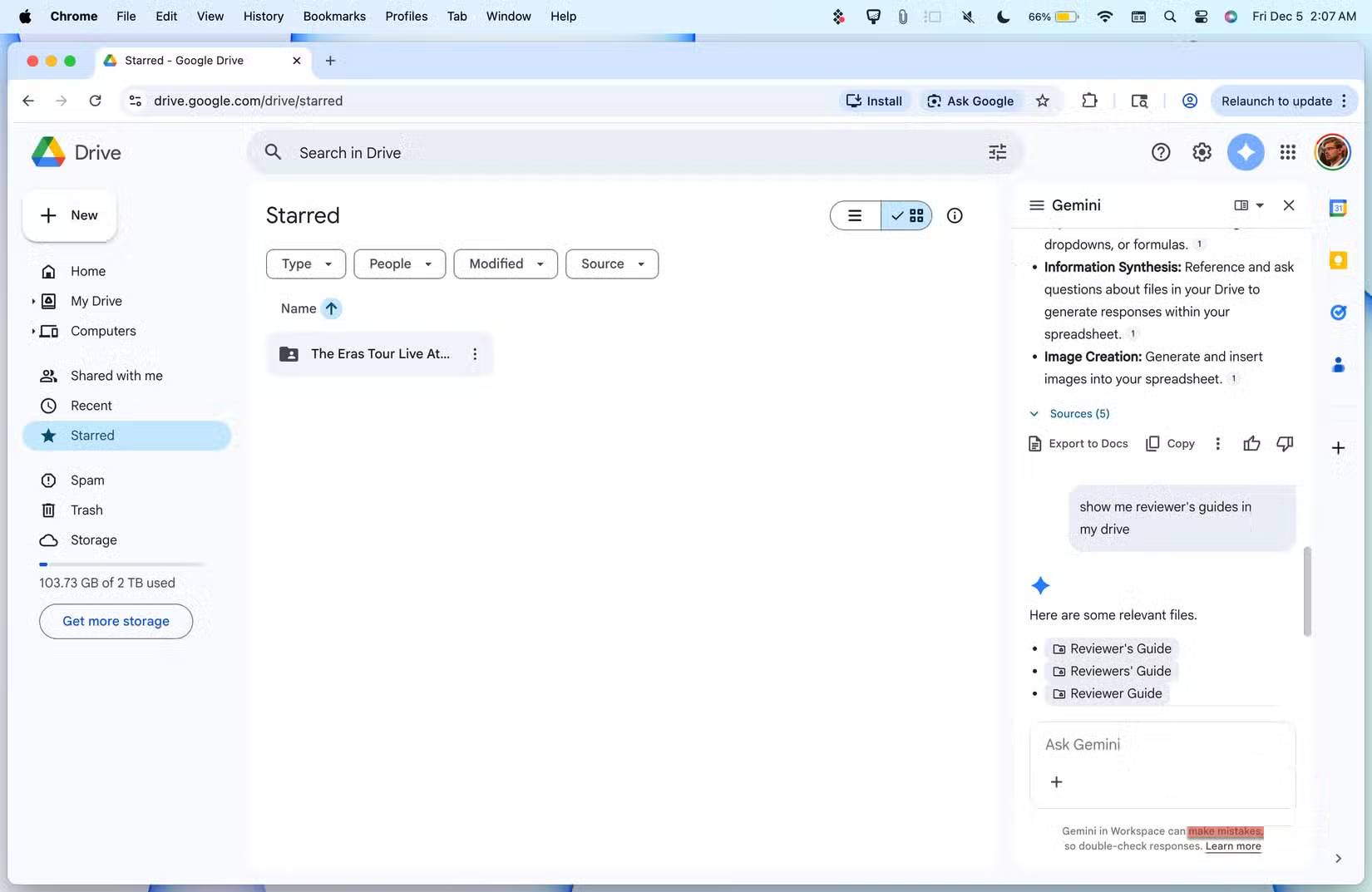Add attachment plus icon in Ask Gemini box
Image resolution: width=1372 pixels, height=892 pixels.
[x=1056, y=782]
